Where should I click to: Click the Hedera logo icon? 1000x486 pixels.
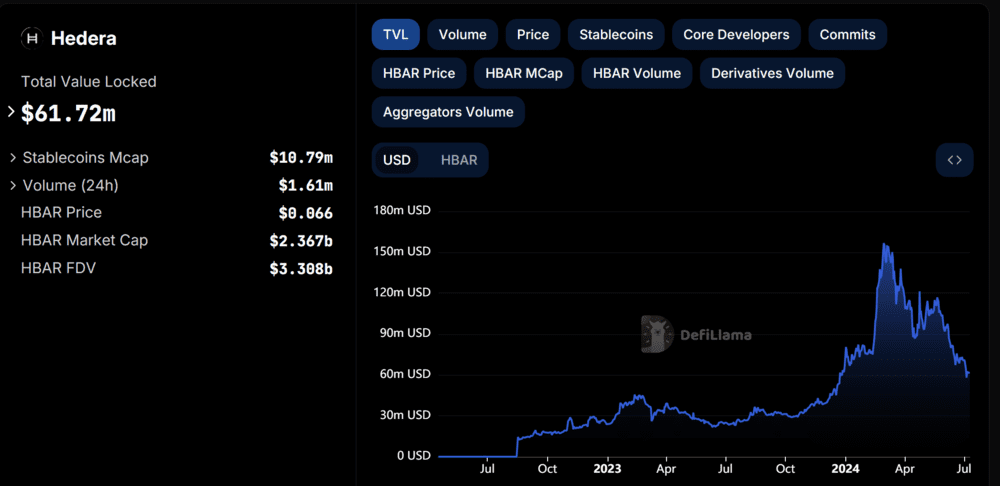(32, 38)
